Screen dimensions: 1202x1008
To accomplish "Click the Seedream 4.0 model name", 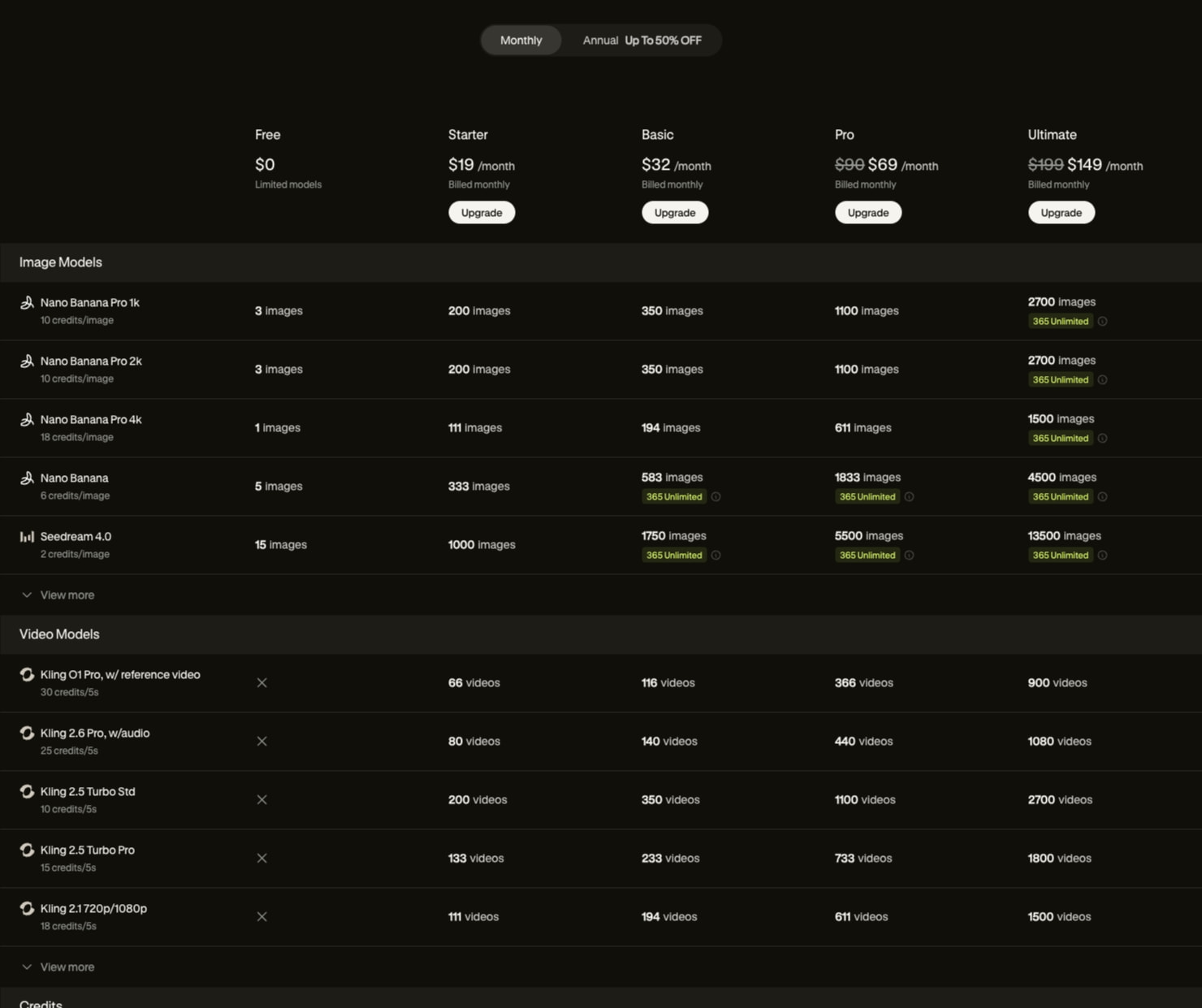I will point(76,536).
